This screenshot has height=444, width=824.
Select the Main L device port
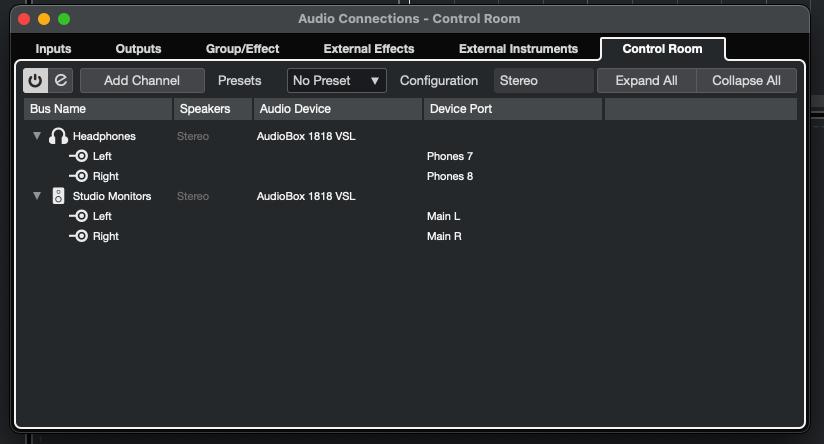click(443, 216)
